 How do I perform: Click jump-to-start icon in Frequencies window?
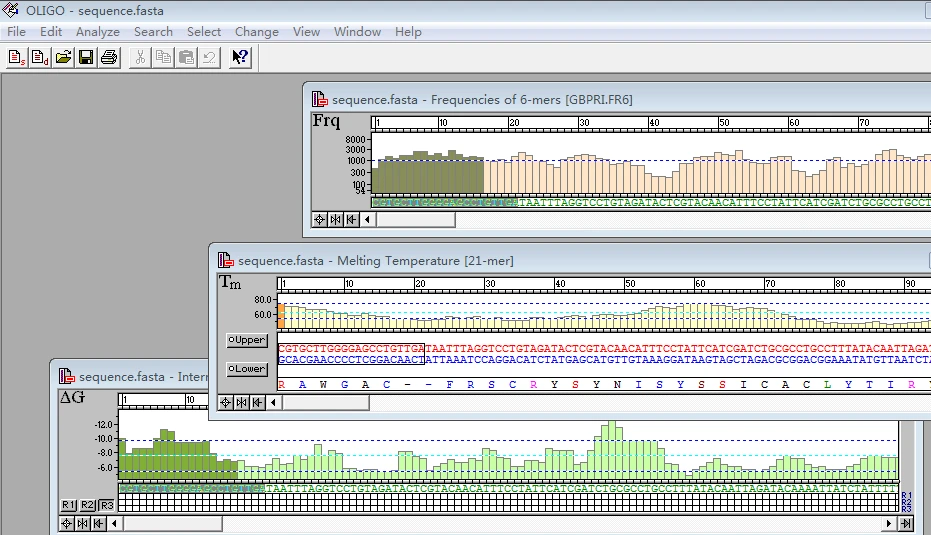coord(351,220)
